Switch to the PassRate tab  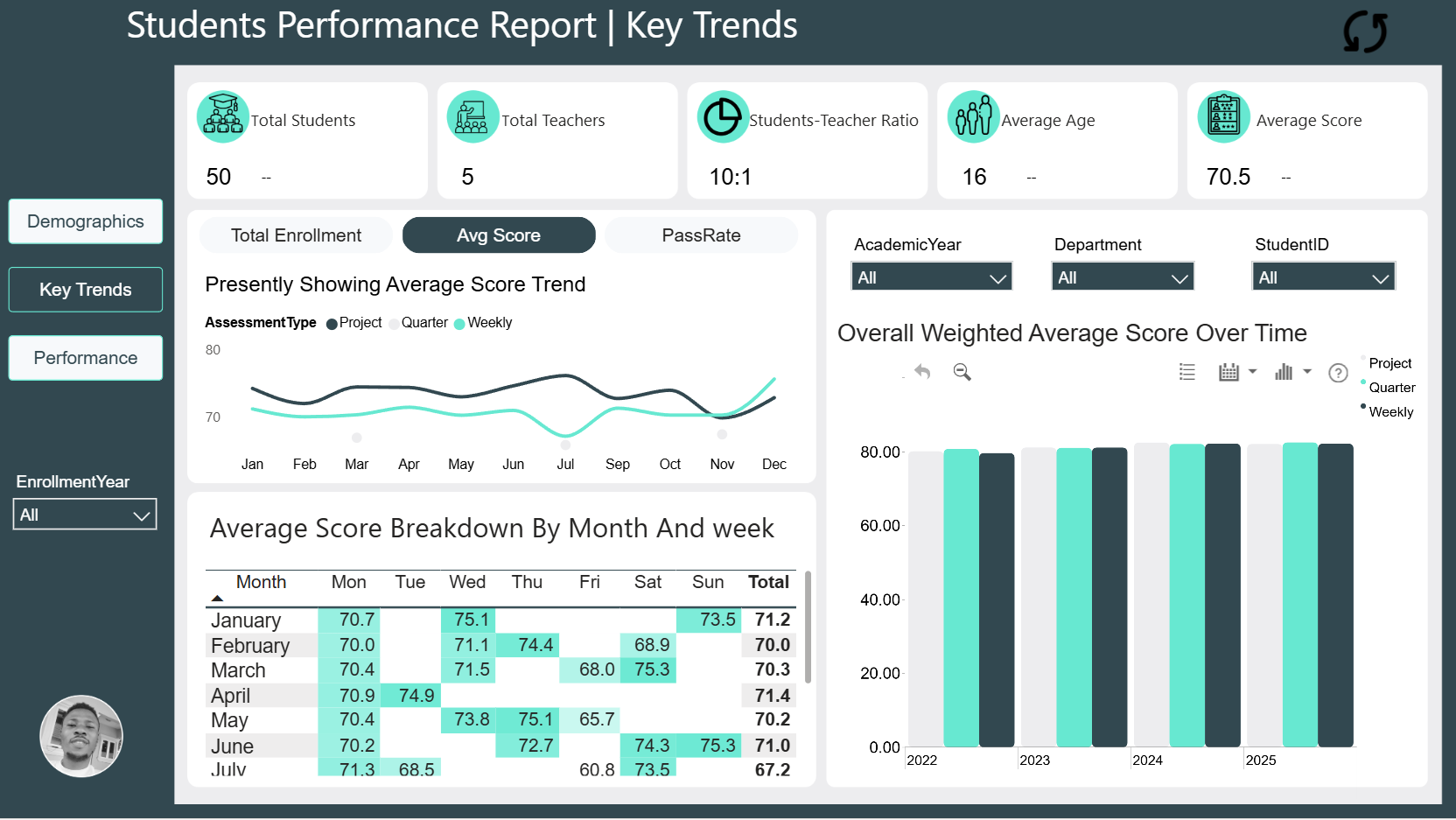click(701, 235)
